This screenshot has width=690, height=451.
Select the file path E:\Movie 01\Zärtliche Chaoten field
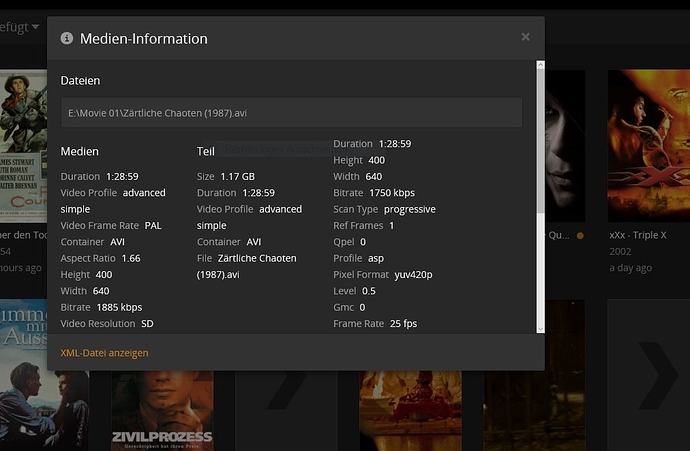pos(291,113)
